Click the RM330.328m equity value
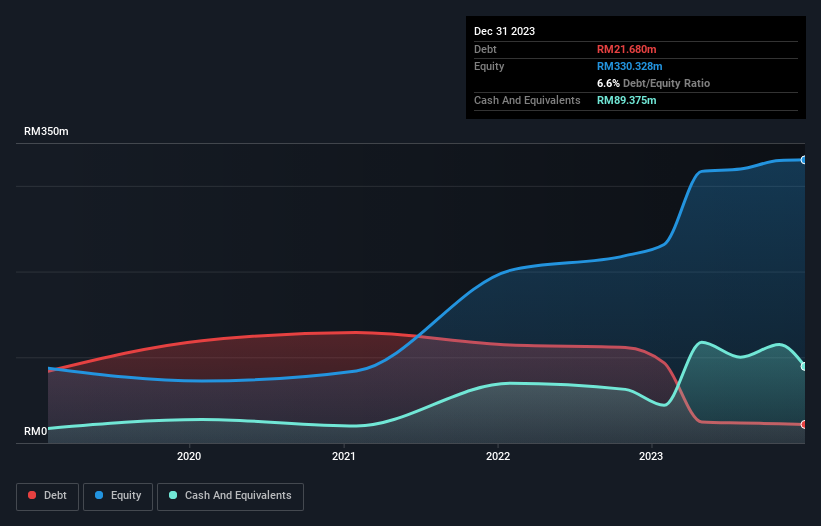 click(x=629, y=66)
